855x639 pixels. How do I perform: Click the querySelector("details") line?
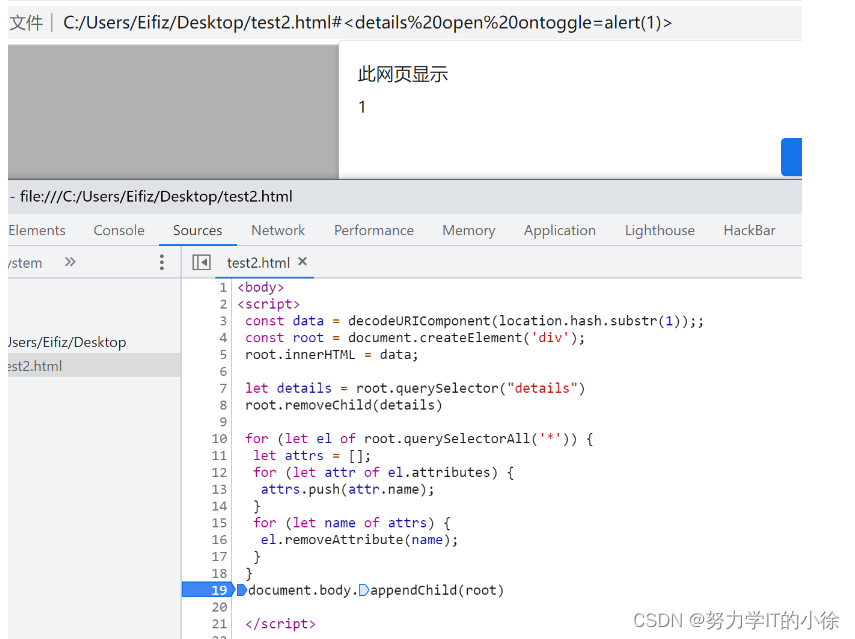pos(415,388)
